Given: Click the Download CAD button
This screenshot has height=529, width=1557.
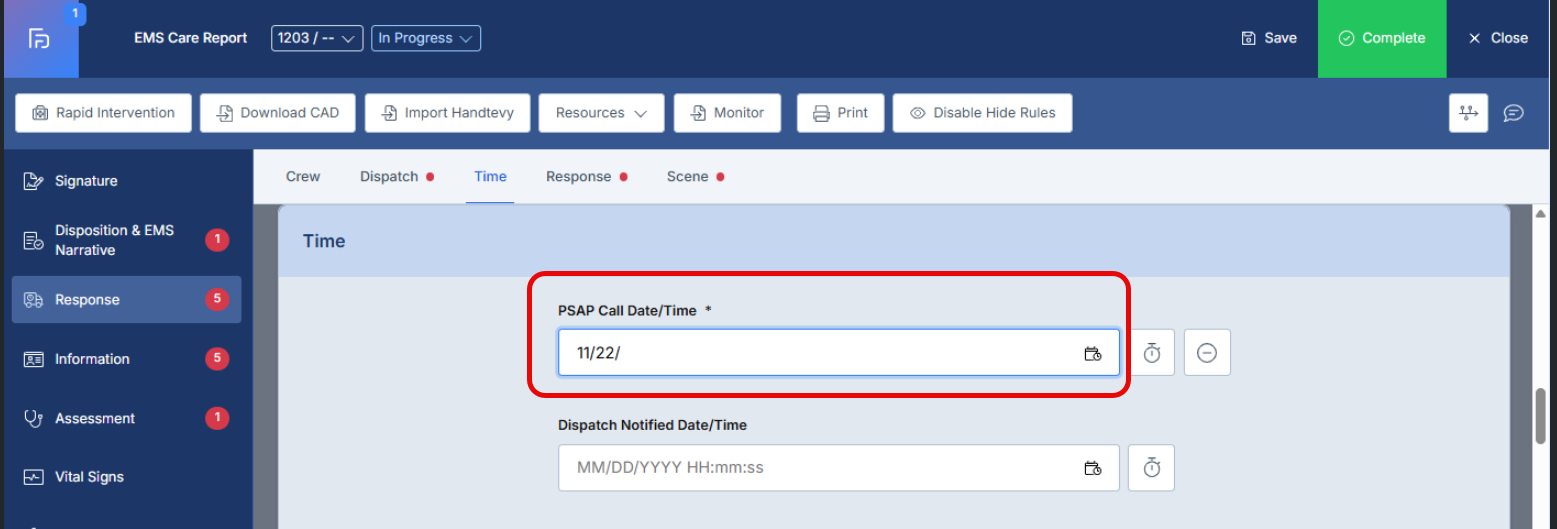Looking at the screenshot, I should (277, 113).
